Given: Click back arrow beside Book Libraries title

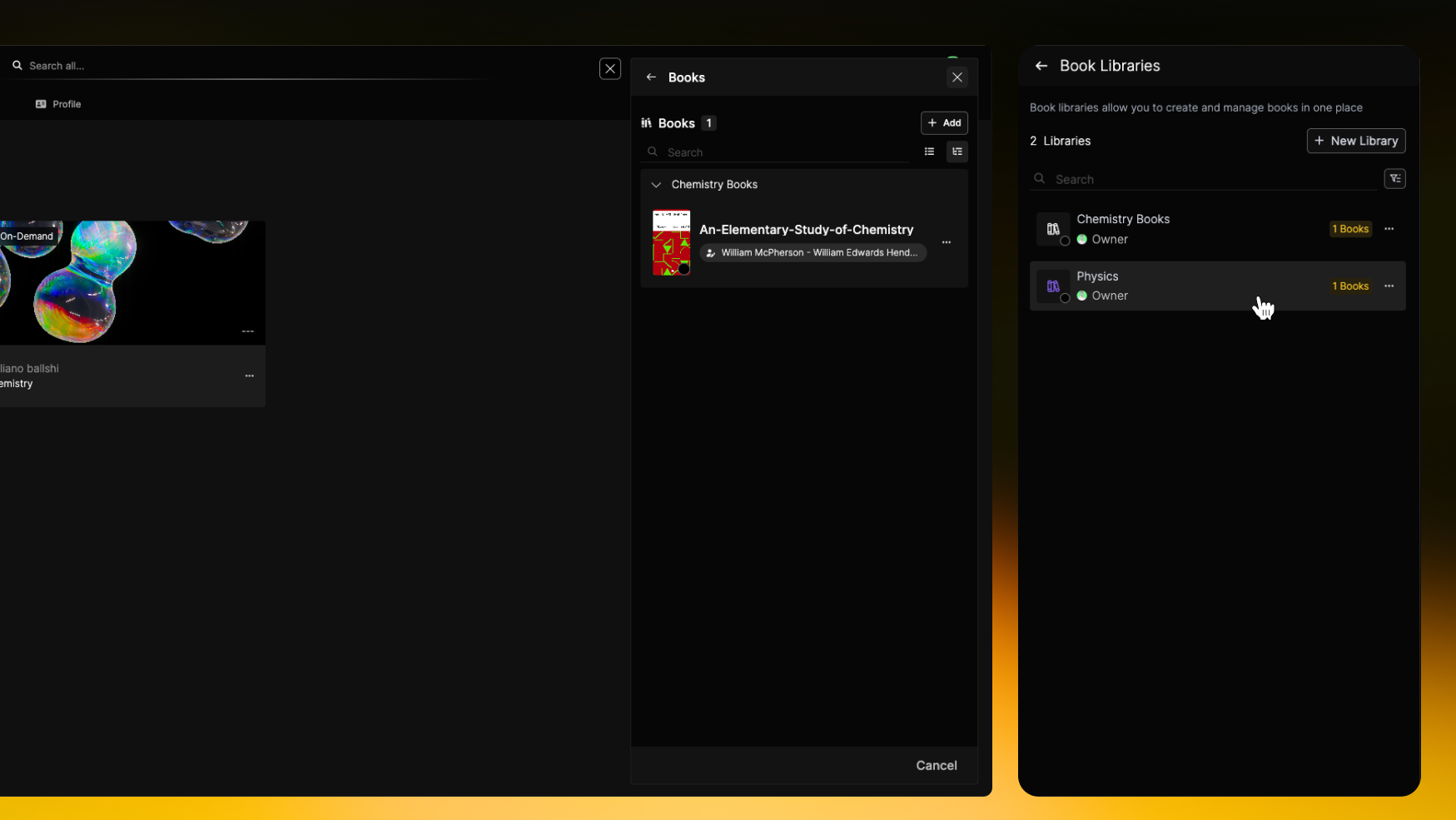Looking at the screenshot, I should pos(1041,66).
